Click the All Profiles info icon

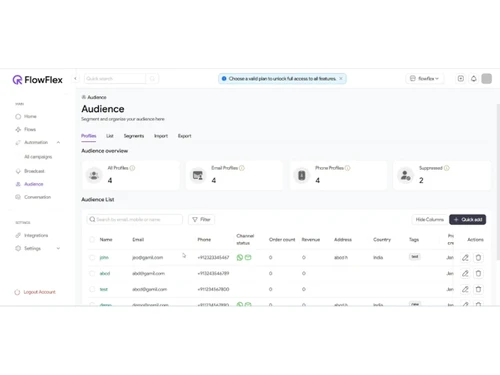(x=132, y=168)
